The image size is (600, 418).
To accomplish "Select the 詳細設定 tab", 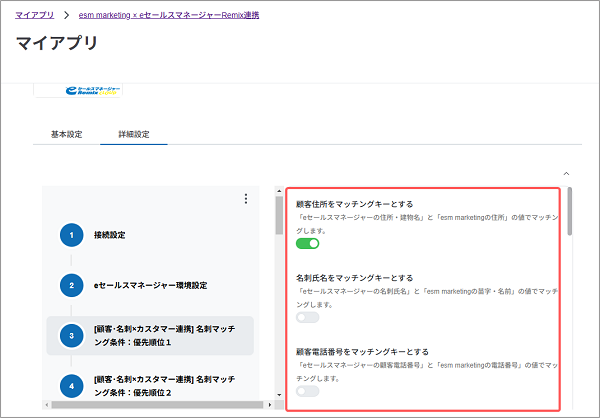I will pos(133,134).
